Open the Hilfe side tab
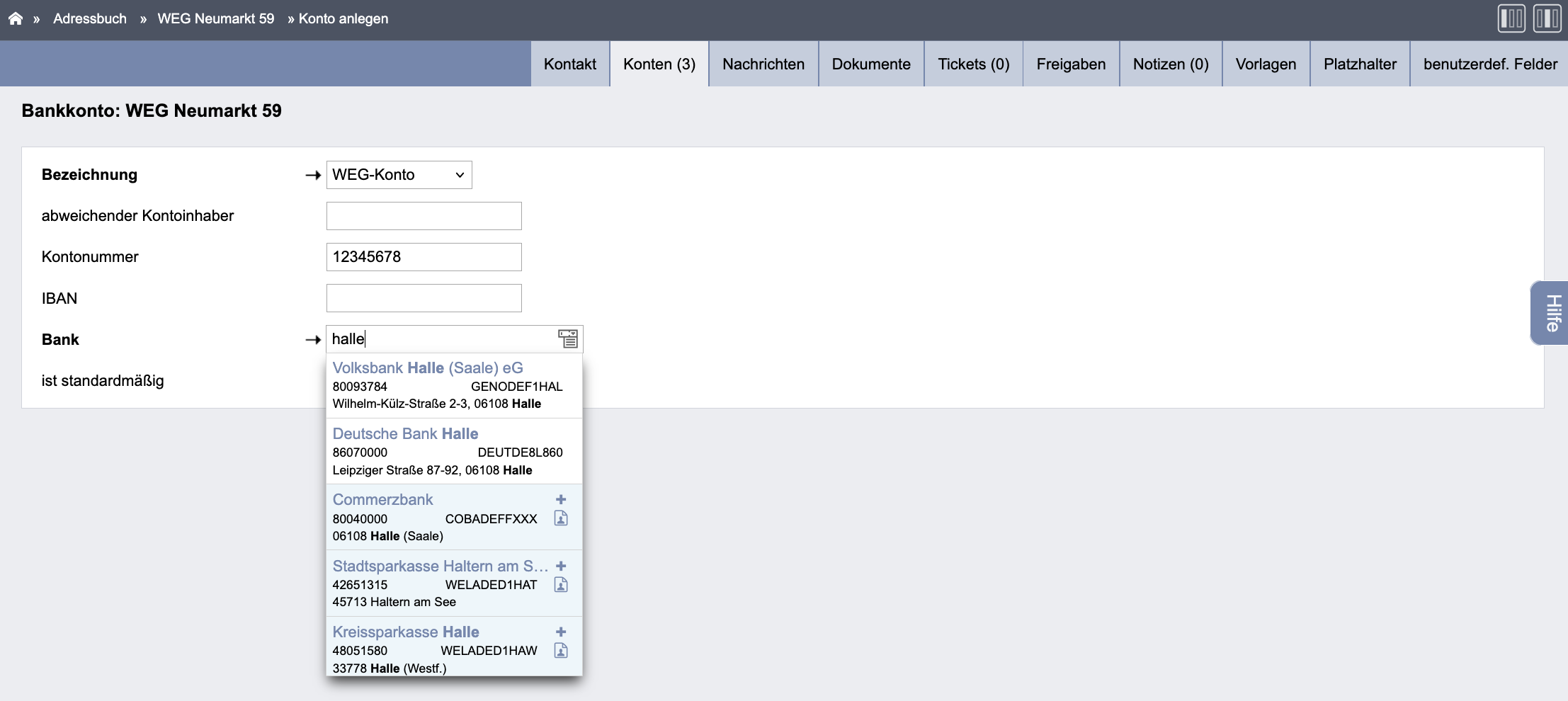The height and width of the screenshot is (701, 1568). pyautogui.click(x=1551, y=313)
